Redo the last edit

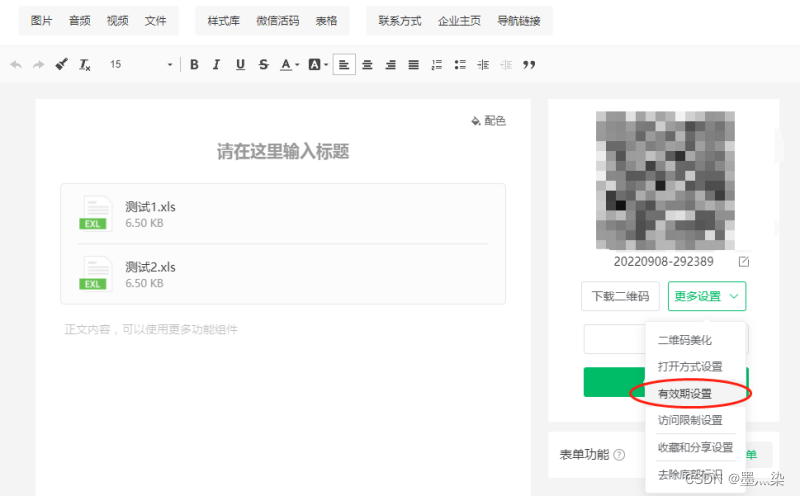(x=38, y=65)
